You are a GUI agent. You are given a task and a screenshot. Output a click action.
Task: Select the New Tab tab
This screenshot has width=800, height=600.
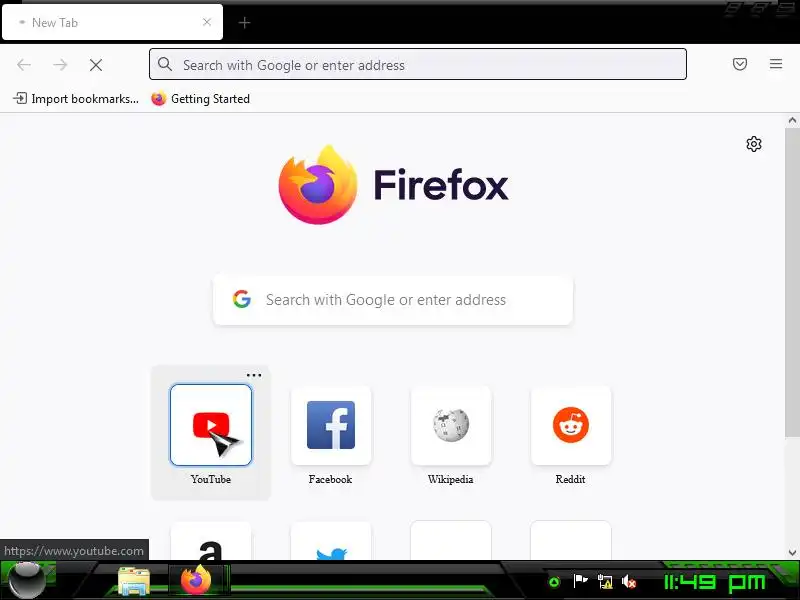(x=112, y=22)
